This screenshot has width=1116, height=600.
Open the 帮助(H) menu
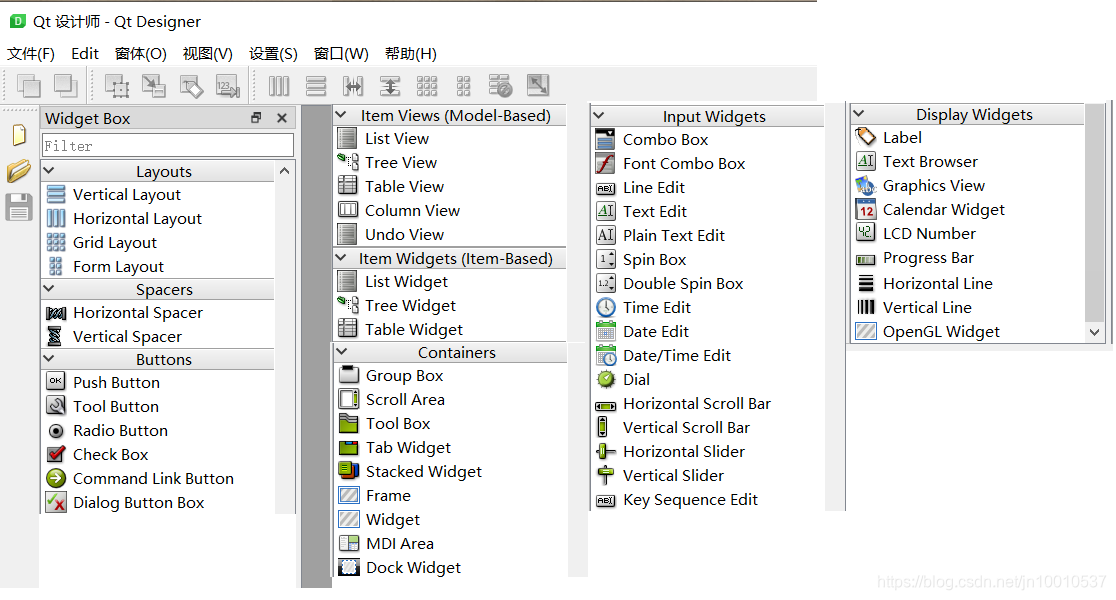[411, 54]
